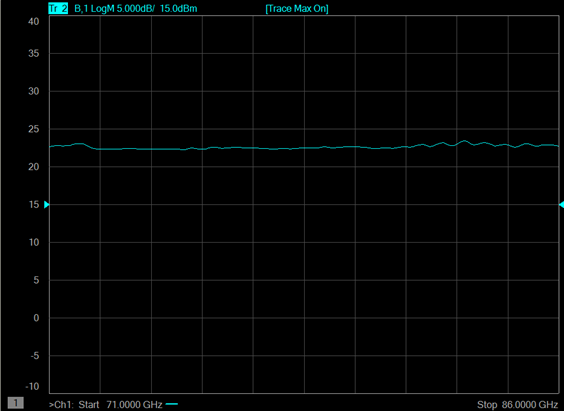This screenshot has width=564, height=411.
Task: Click the Stop 86.0000 GHz frequency value
Action: (518, 405)
